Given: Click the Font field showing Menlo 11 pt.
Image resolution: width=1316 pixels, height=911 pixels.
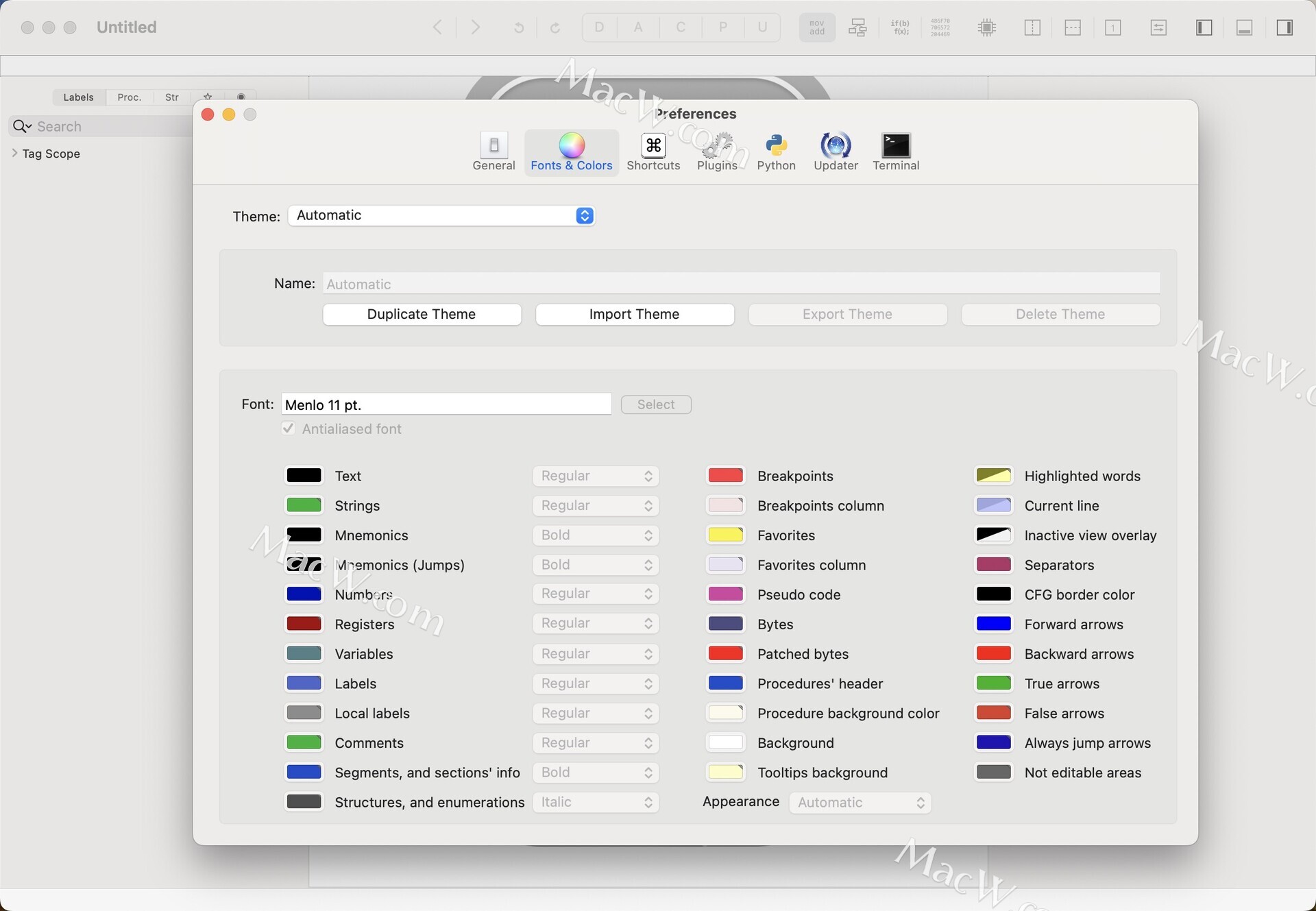Looking at the screenshot, I should tap(446, 404).
